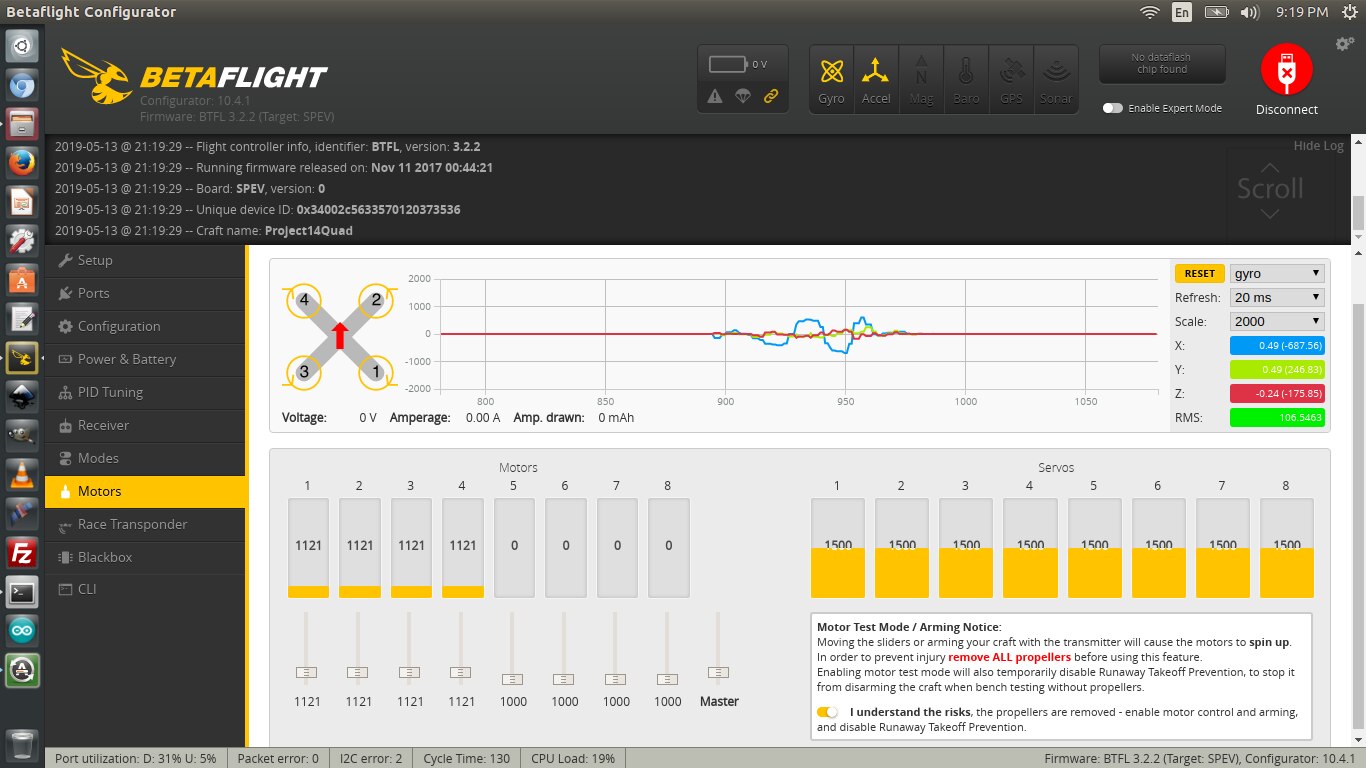
Task: Click the battery voltage icon in header
Action: pos(728,64)
